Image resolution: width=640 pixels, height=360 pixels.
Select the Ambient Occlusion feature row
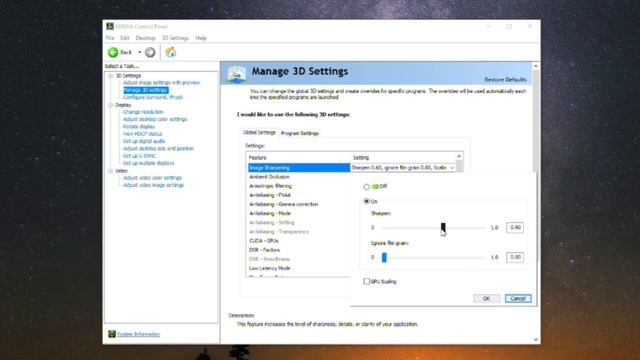pos(299,177)
